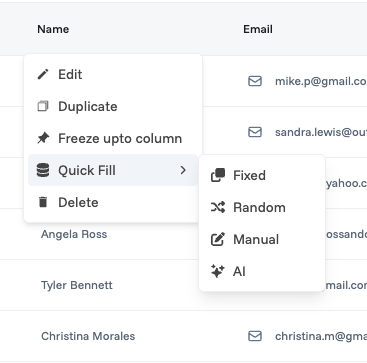The width and height of the screenshot is (367, 363).
Task: Click the Christina Morales name
Action: (88, 336)
